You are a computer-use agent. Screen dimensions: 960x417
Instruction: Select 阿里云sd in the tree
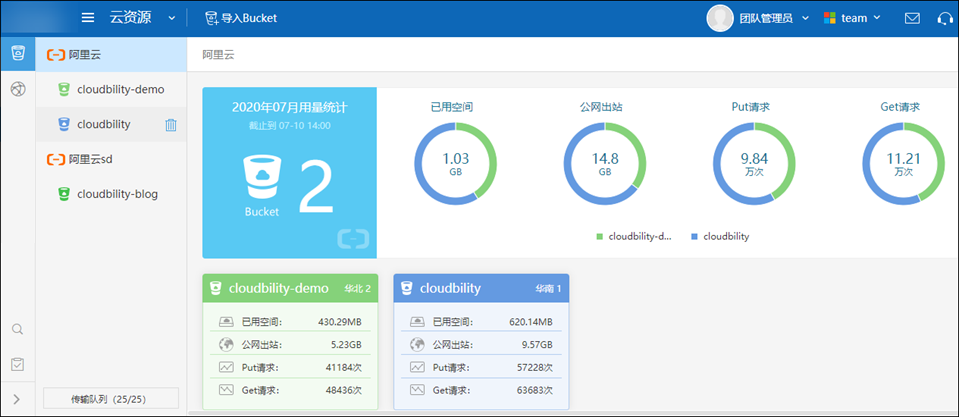click(x=111, y=159)
